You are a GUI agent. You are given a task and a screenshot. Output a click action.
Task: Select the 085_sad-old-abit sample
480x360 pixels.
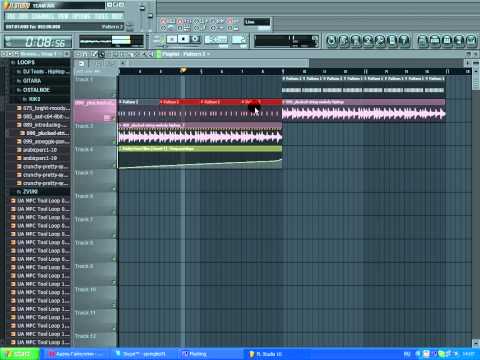(x=44, y=116)
